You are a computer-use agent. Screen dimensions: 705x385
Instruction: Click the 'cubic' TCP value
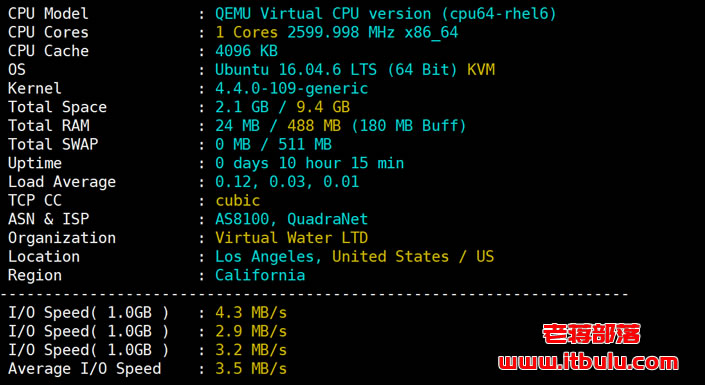click(237, 201)
